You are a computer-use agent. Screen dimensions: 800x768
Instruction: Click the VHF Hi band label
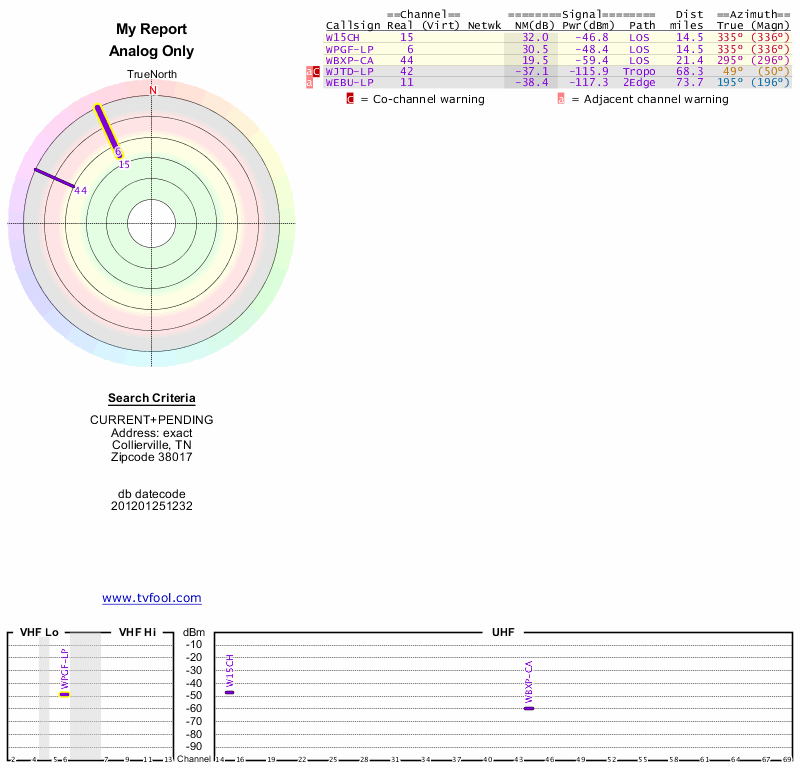point(137,632)
